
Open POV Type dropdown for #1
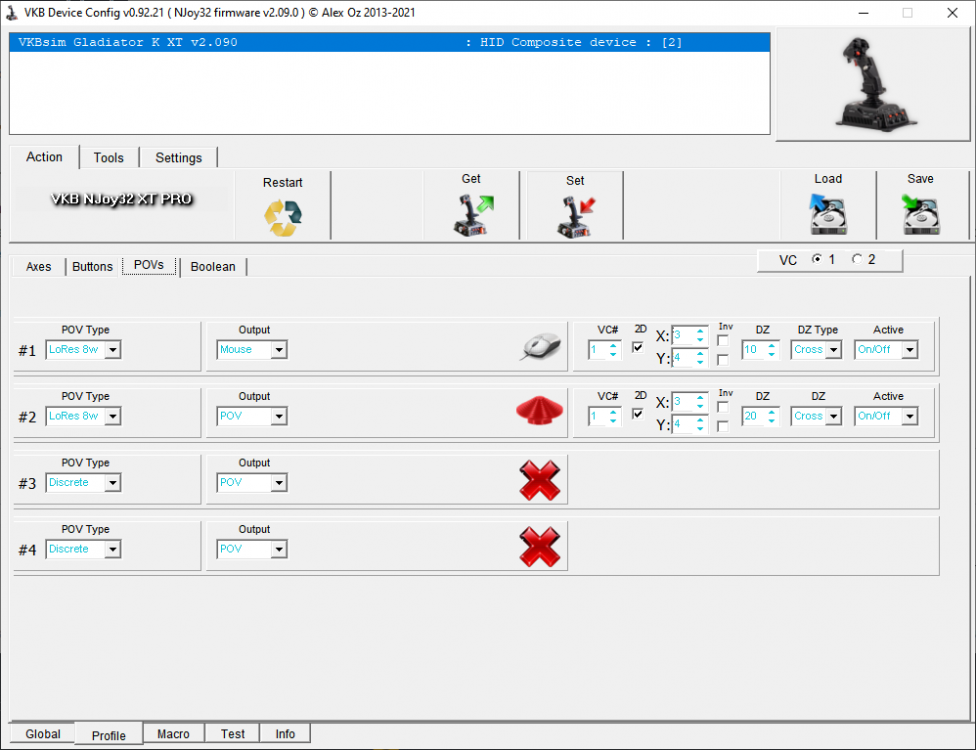coord(113,350)
